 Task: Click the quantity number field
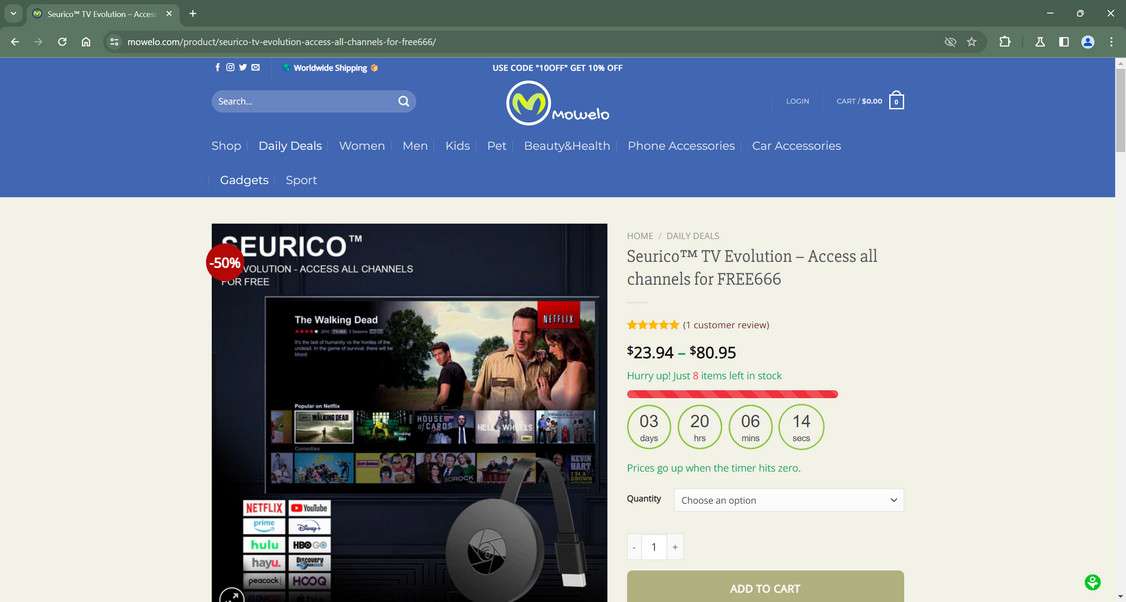654,547
